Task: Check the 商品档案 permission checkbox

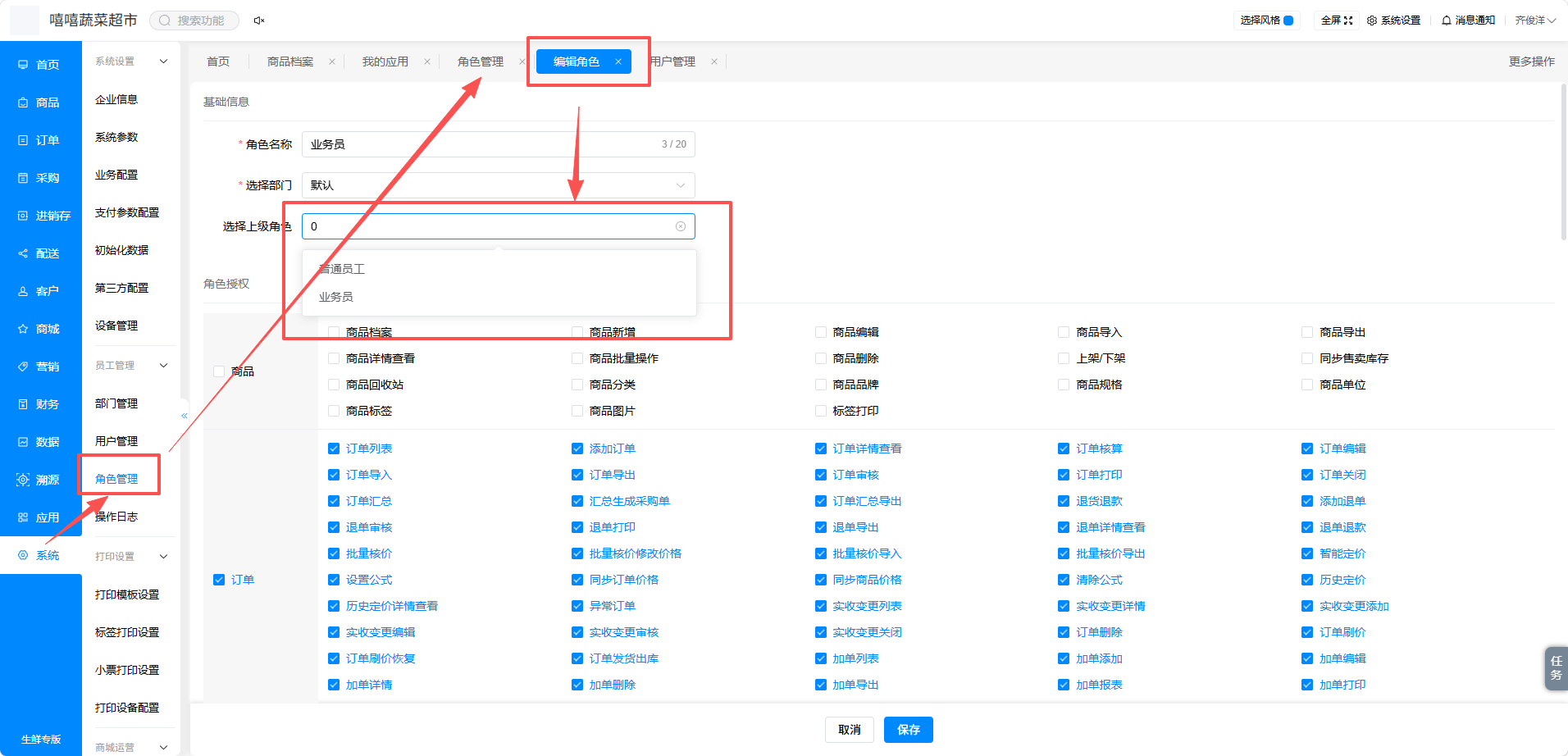Action: [x=334, y=332]
